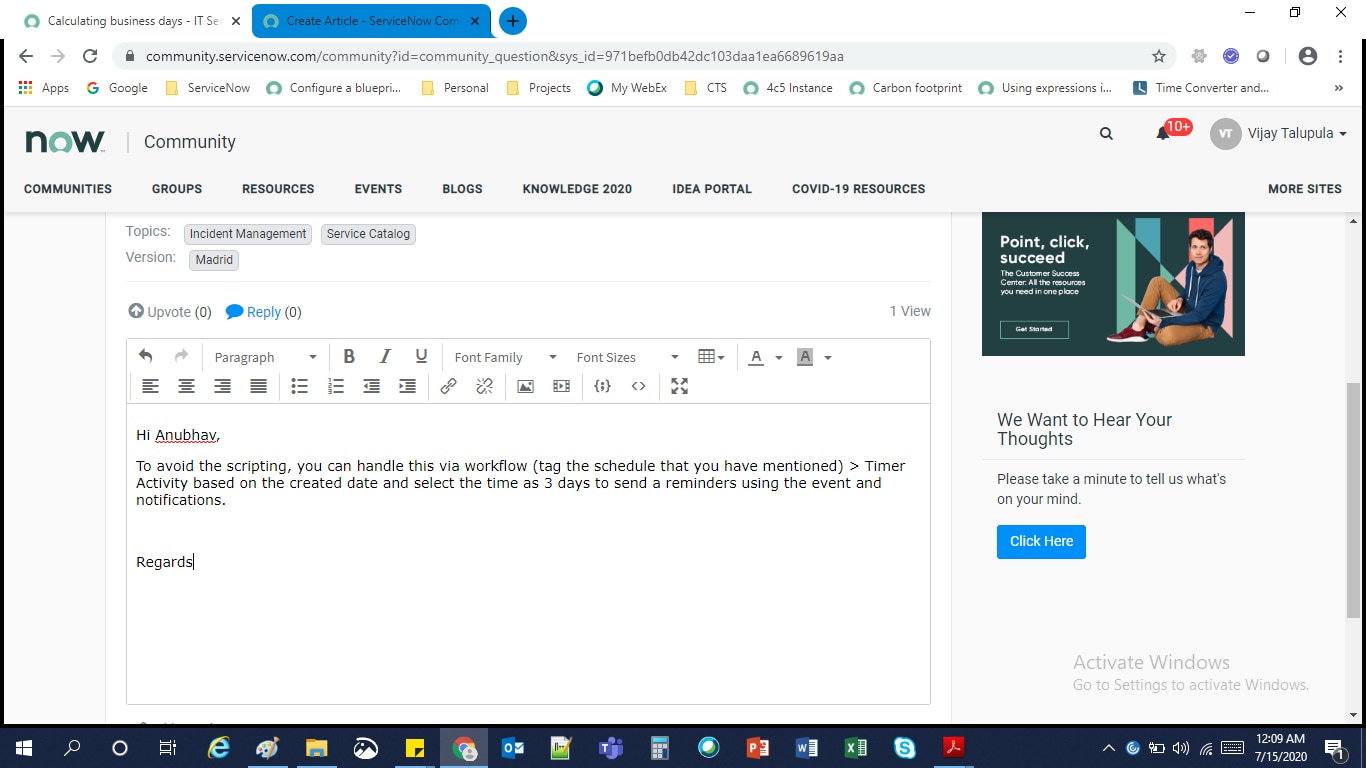Click the Reply link on the question
The height and width of the screenshot is (768, 1366).
point(264,311)
